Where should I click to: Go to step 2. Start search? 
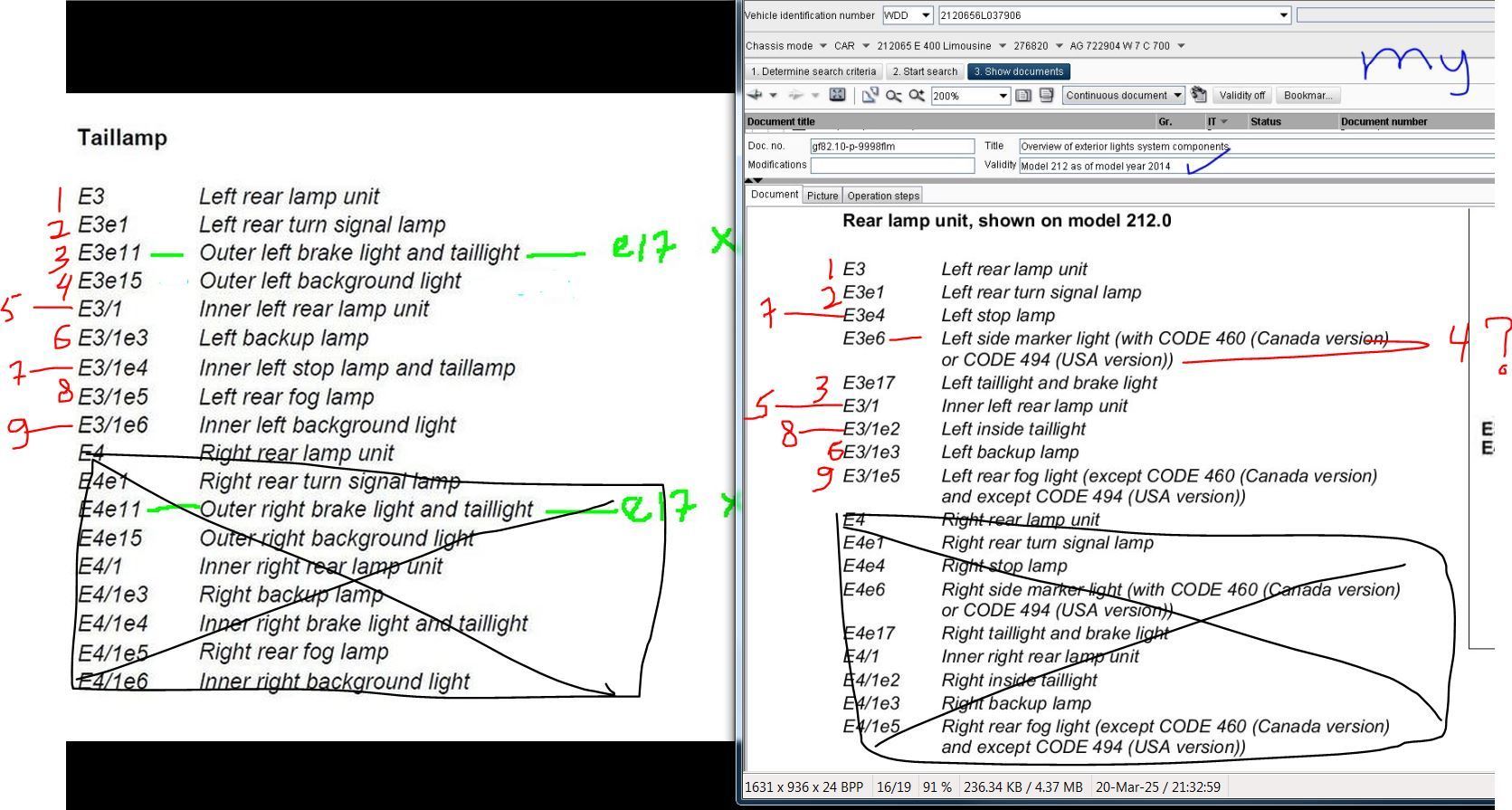pos(924,71)
